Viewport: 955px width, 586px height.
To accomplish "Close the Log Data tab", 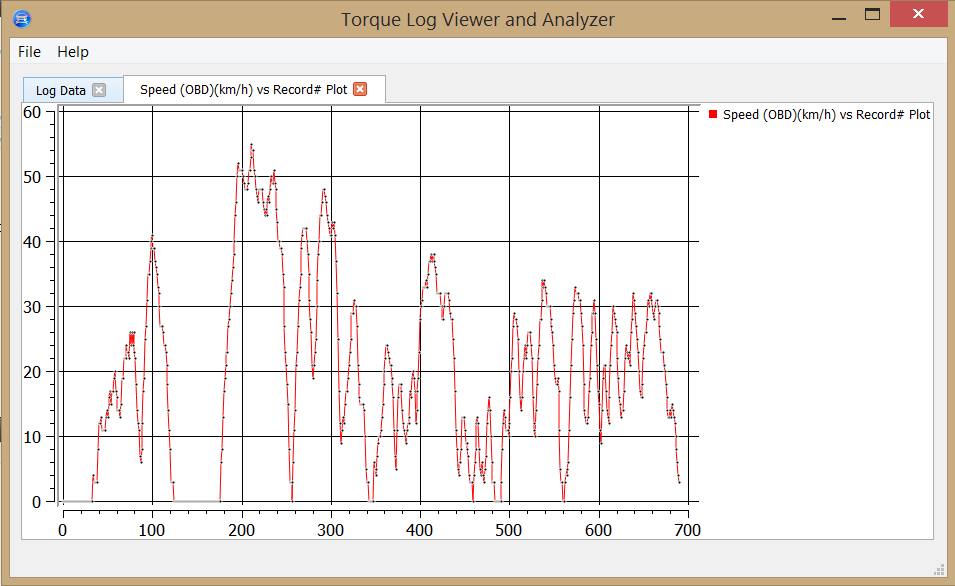I will pyautogui.click(x=99, y=90).
